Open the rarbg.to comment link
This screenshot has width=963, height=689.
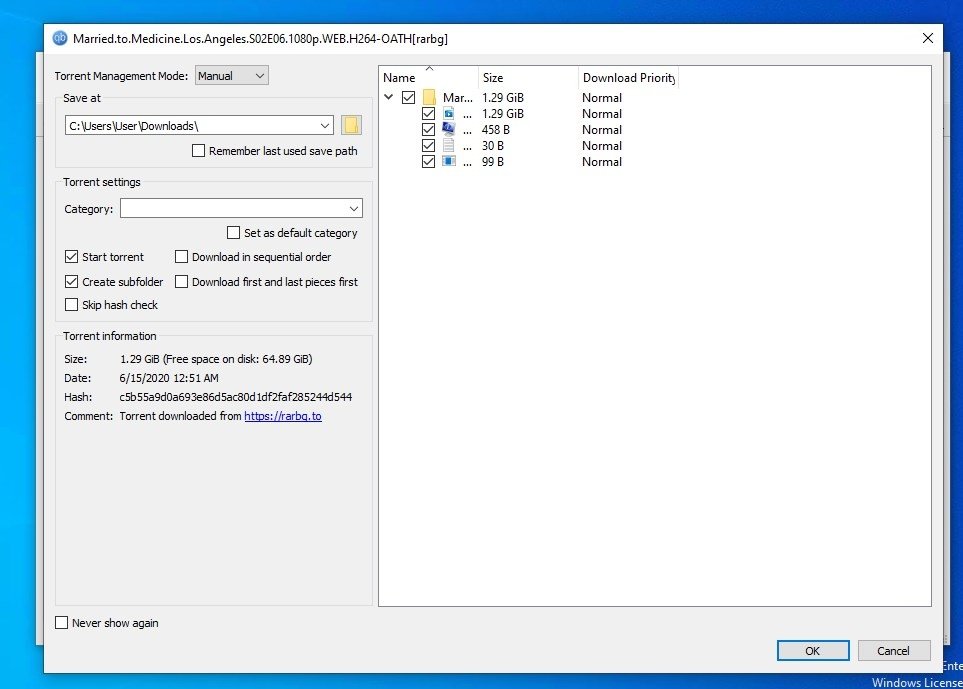[283, 416]
